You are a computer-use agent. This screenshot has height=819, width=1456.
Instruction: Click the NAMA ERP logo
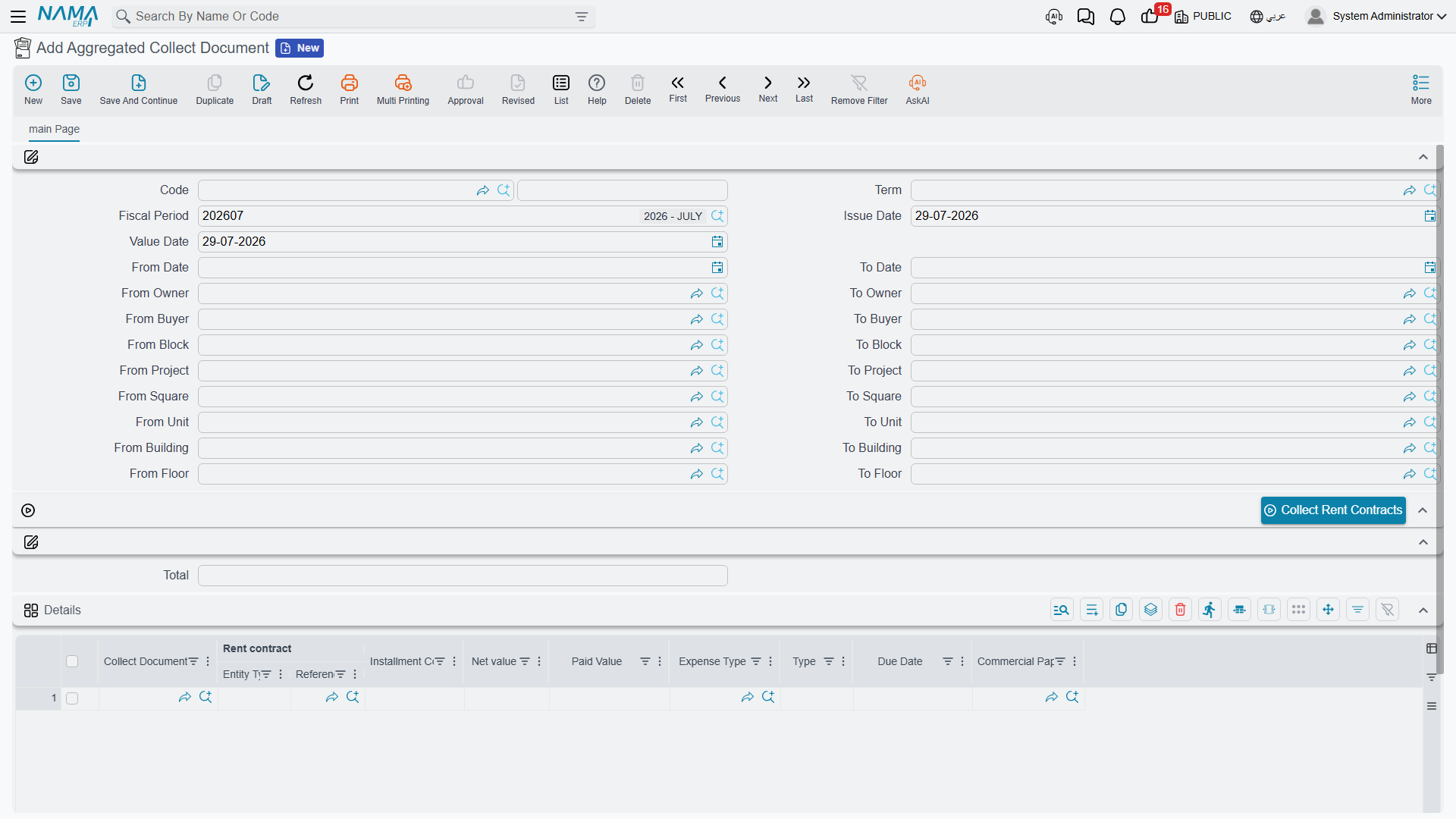pyautogui.click(x=67, y=16)
